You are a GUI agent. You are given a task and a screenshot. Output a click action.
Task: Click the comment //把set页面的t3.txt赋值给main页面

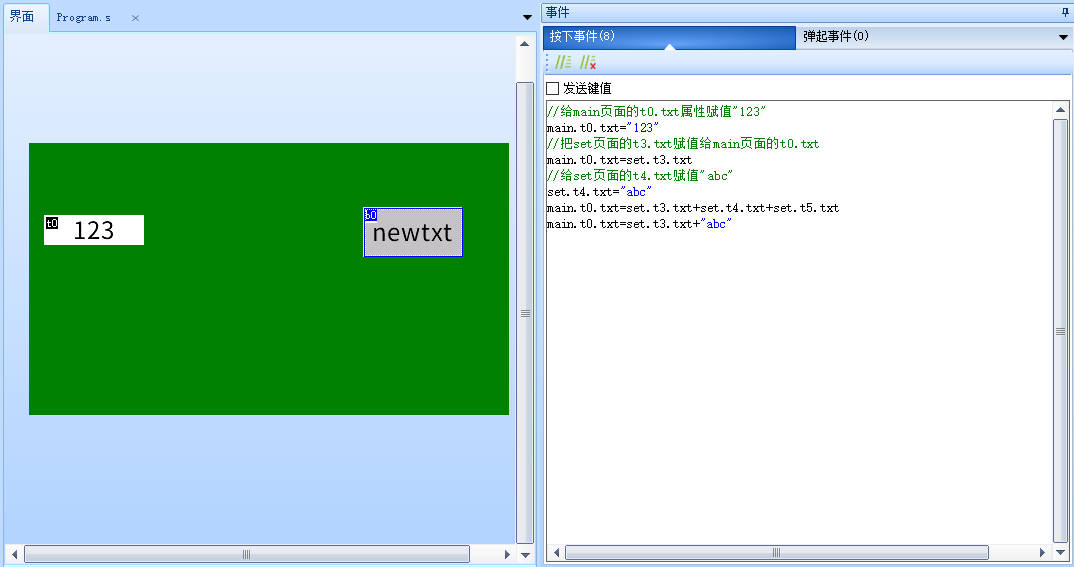click(683, 144)
